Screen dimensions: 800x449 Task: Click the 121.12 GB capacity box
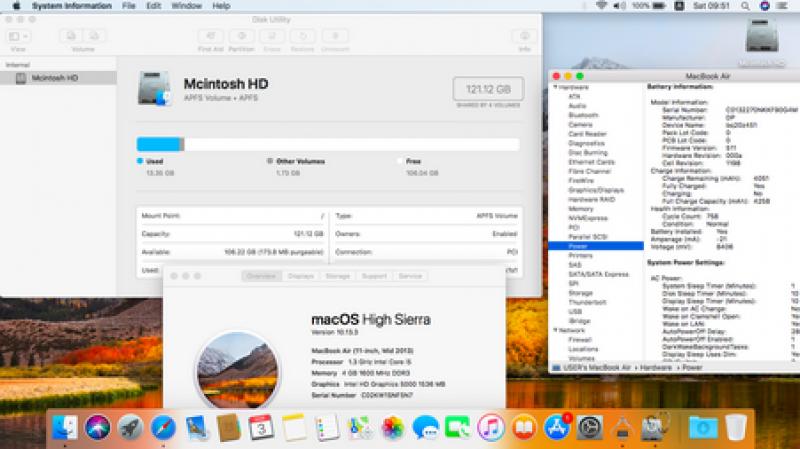coord(488,89)
